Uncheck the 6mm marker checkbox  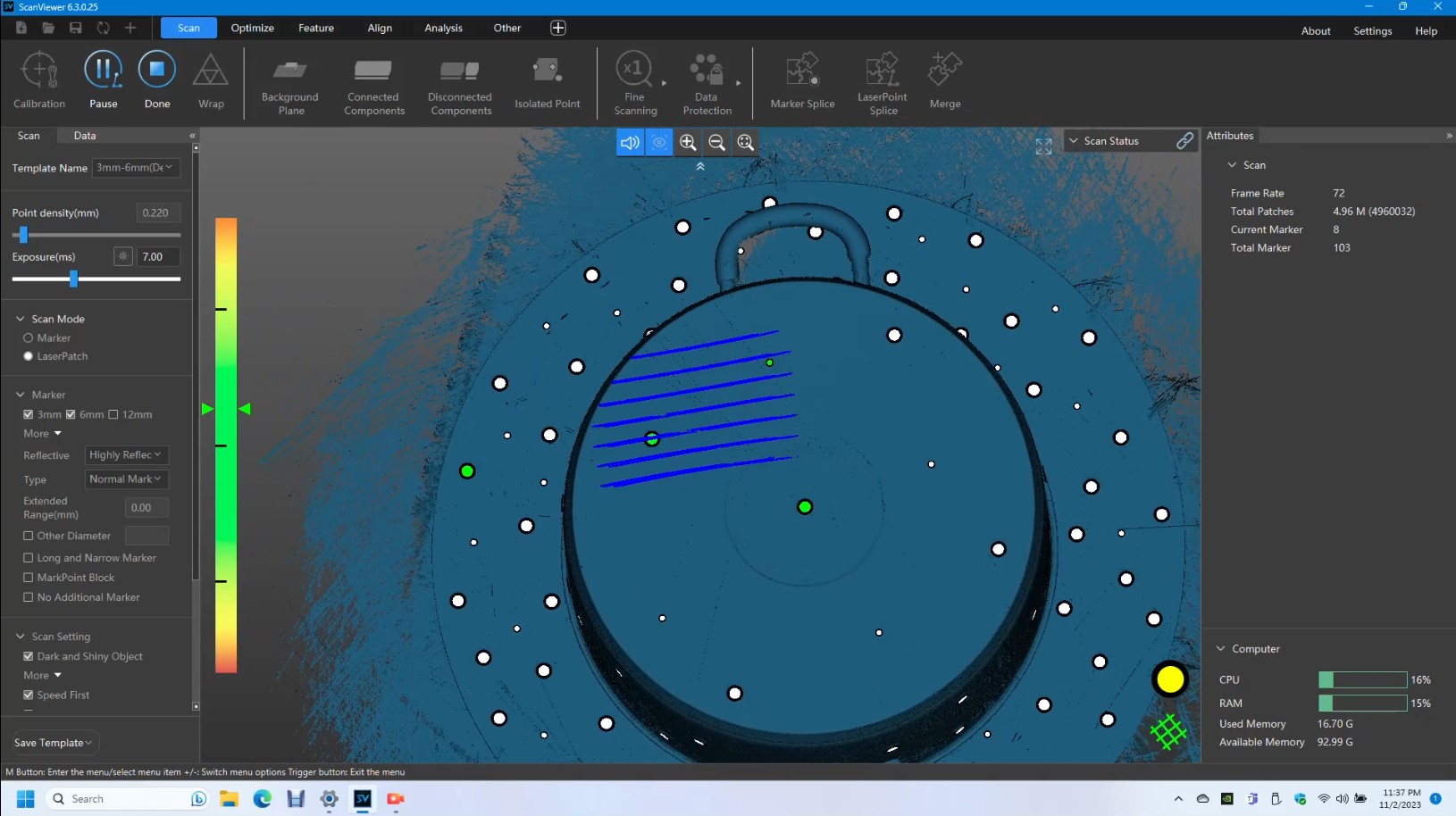tap(71, 414)
